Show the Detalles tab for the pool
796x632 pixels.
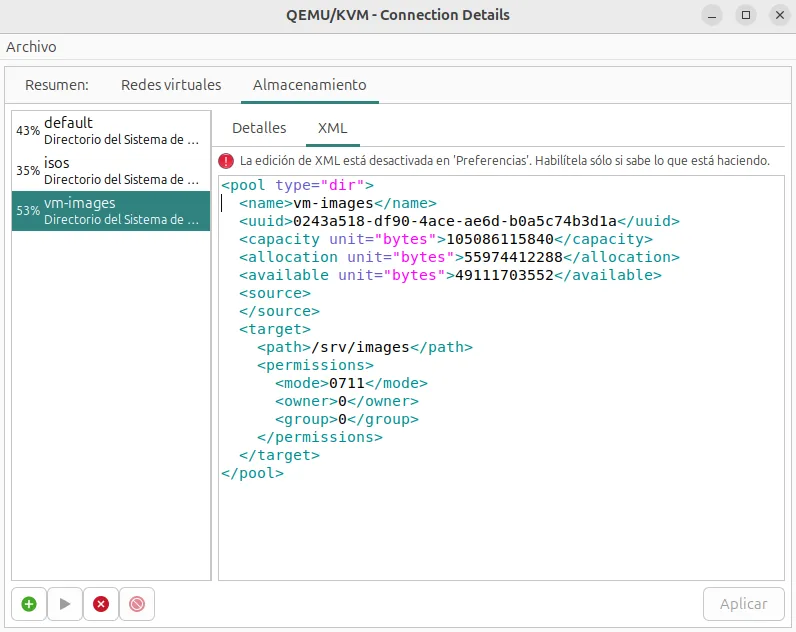(259, 128)
